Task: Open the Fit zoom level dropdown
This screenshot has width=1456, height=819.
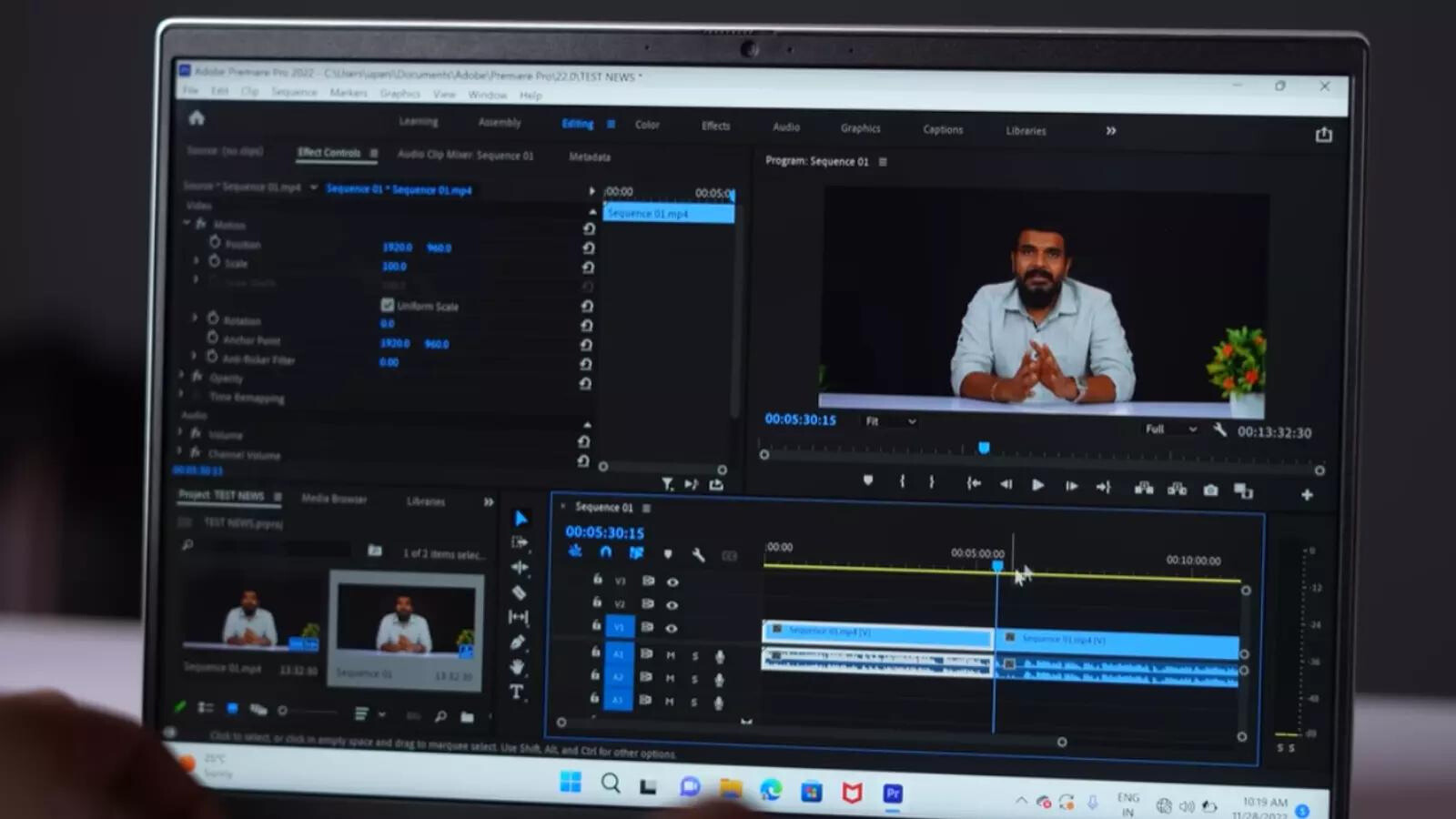Action: tap(891, 421)
